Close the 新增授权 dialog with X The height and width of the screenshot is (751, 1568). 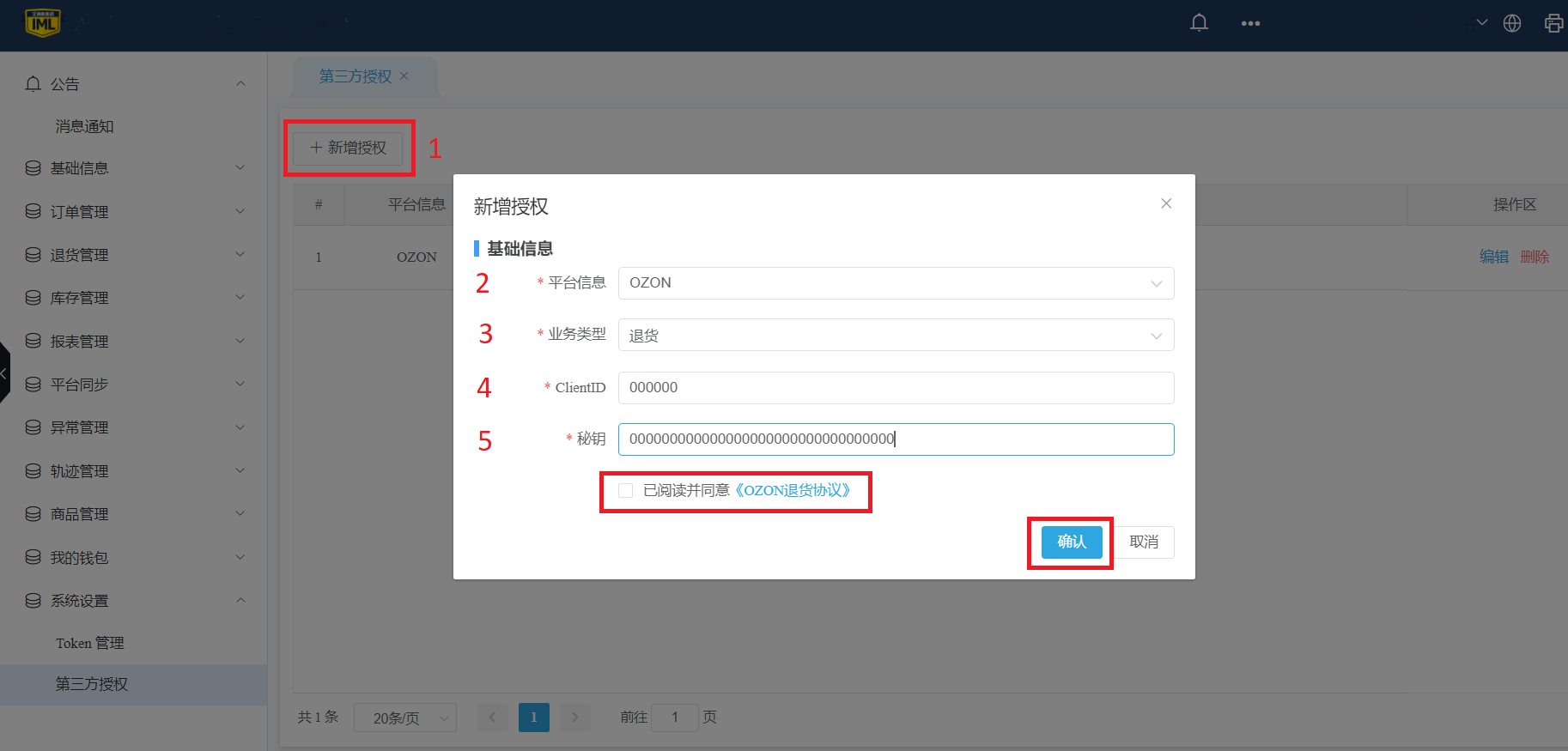point(1166,203)
